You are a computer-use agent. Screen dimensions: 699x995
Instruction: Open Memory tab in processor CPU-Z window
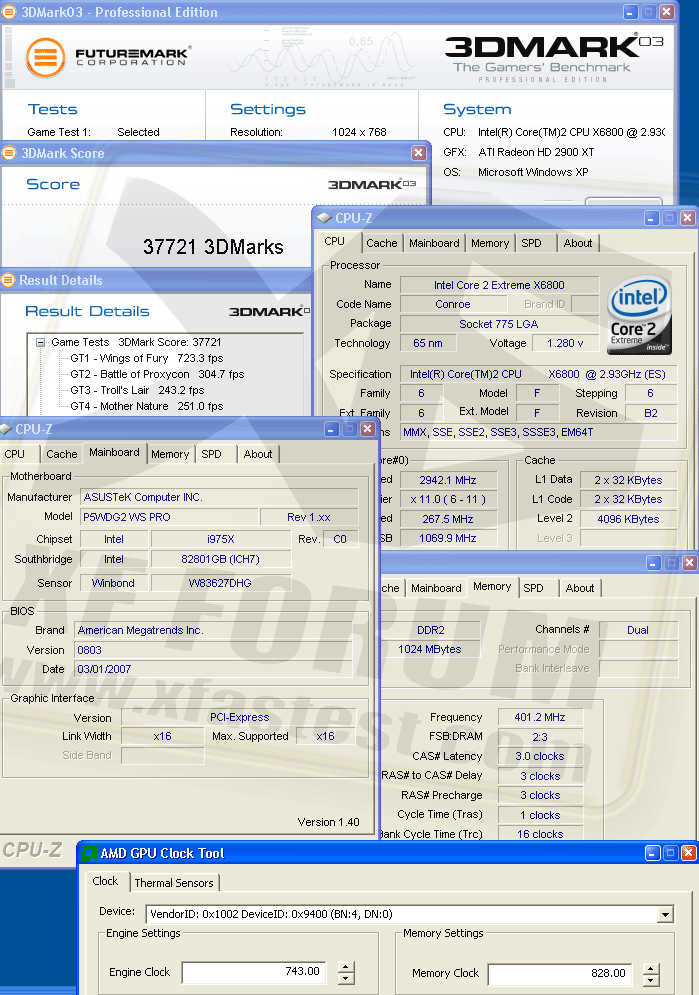pos(490,243)
